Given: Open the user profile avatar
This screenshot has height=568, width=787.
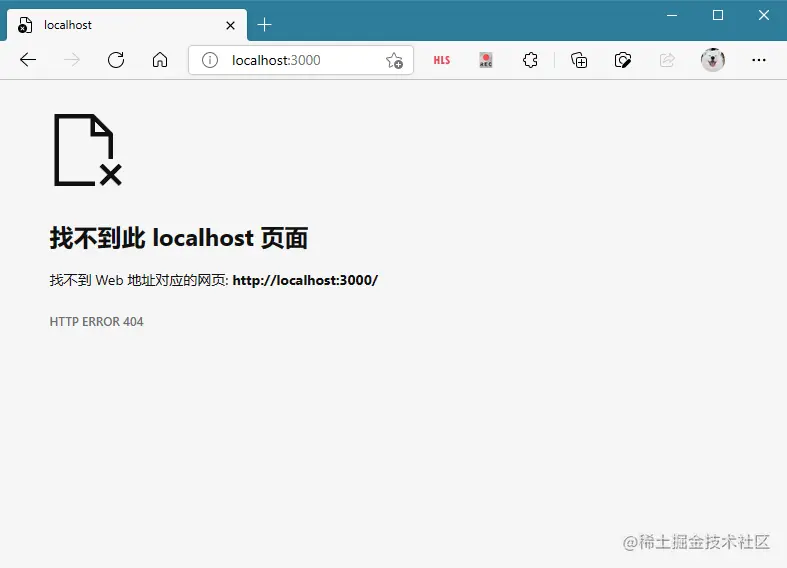Looking at the screenshot, I should click(x=713, y=60).
